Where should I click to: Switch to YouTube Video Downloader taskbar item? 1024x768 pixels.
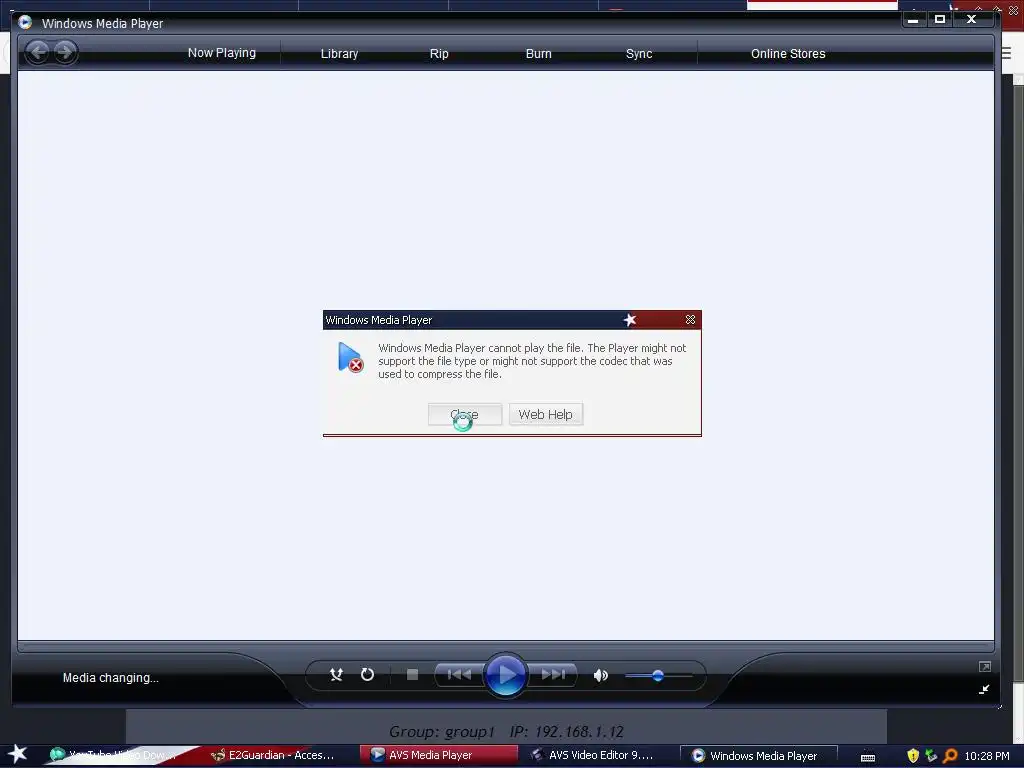click(114, 755)
